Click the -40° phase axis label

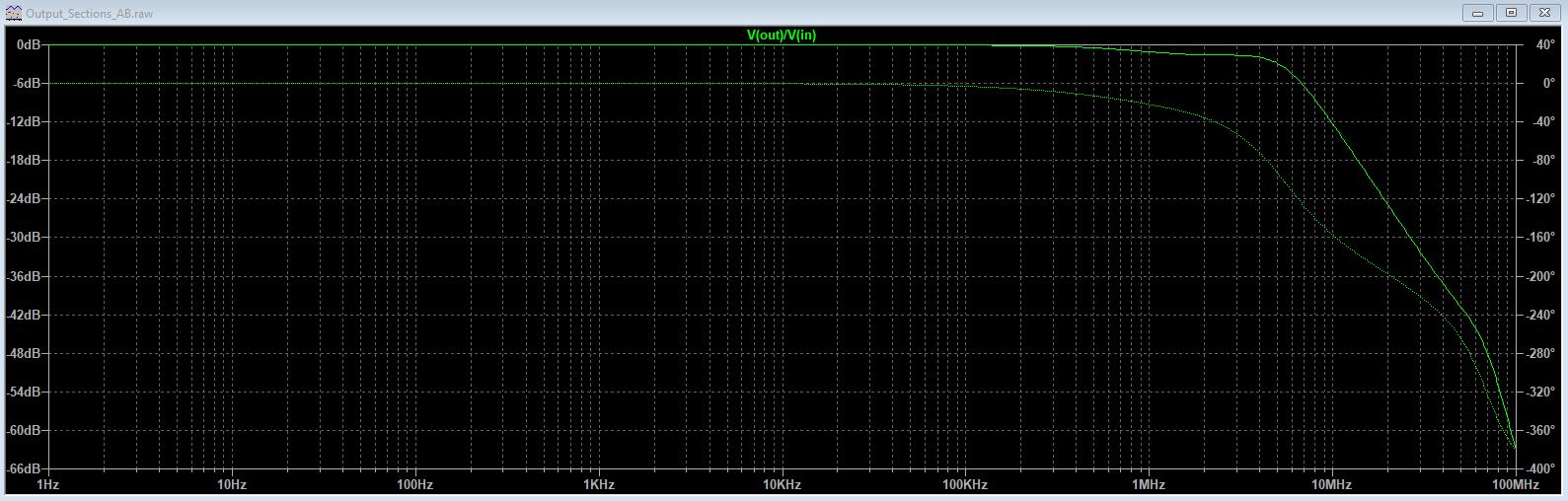(1543, 122)
